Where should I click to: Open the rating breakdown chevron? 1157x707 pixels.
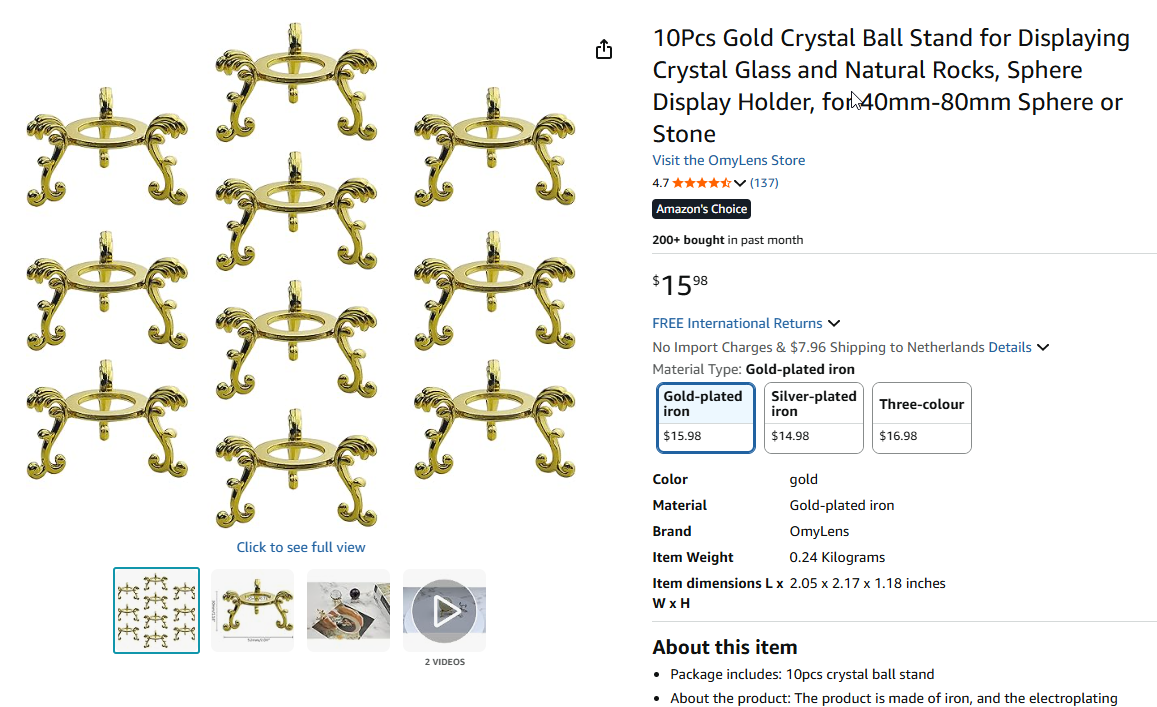click(x=740, y=183)
